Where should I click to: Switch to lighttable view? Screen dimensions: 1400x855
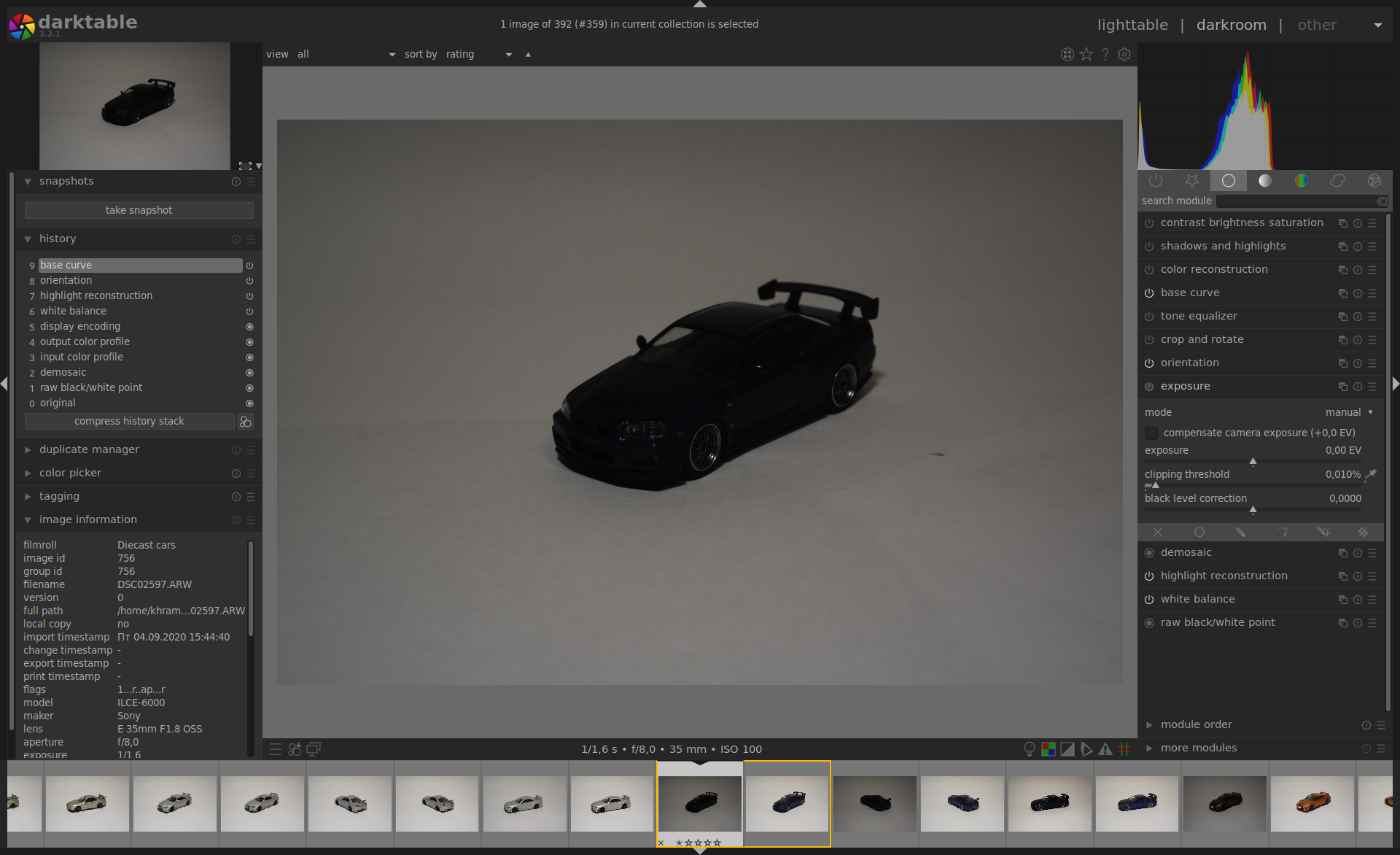point(1132,25)
